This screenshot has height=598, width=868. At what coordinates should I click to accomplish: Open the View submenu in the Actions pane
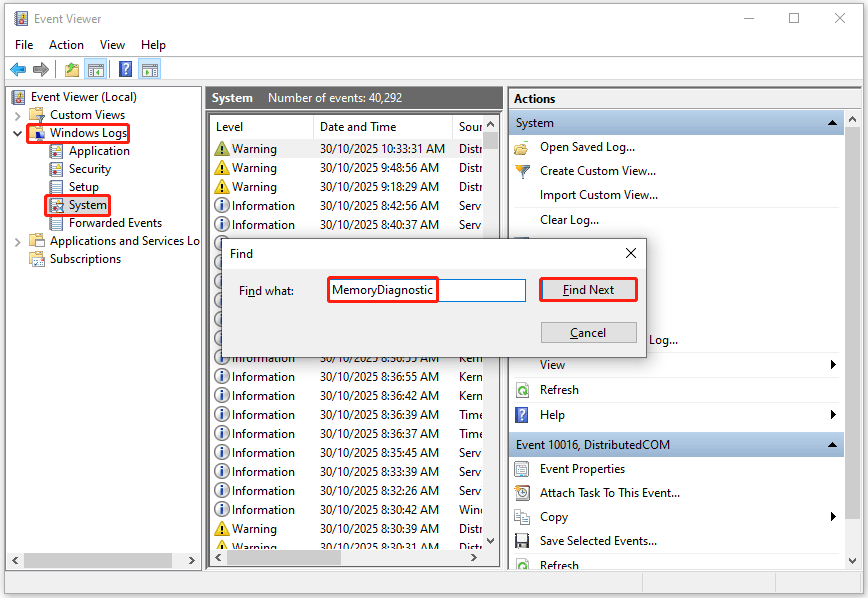pos(552,364)
